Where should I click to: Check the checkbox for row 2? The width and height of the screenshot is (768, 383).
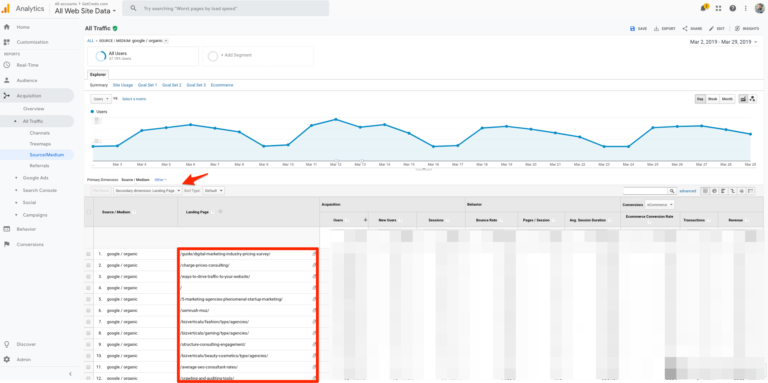point(89,265)
